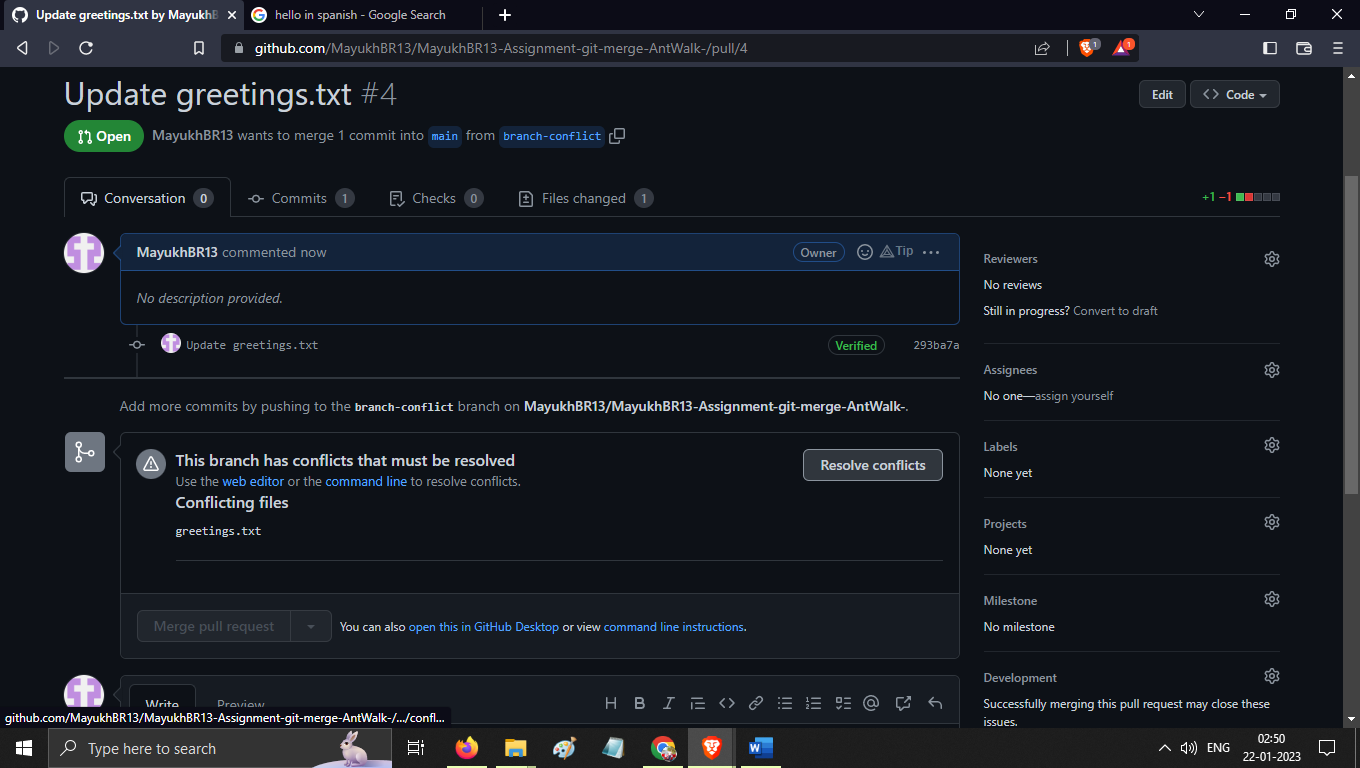Switch to the Files changed tab
The width and height of the screenshot is (1360, 768).
585,198
